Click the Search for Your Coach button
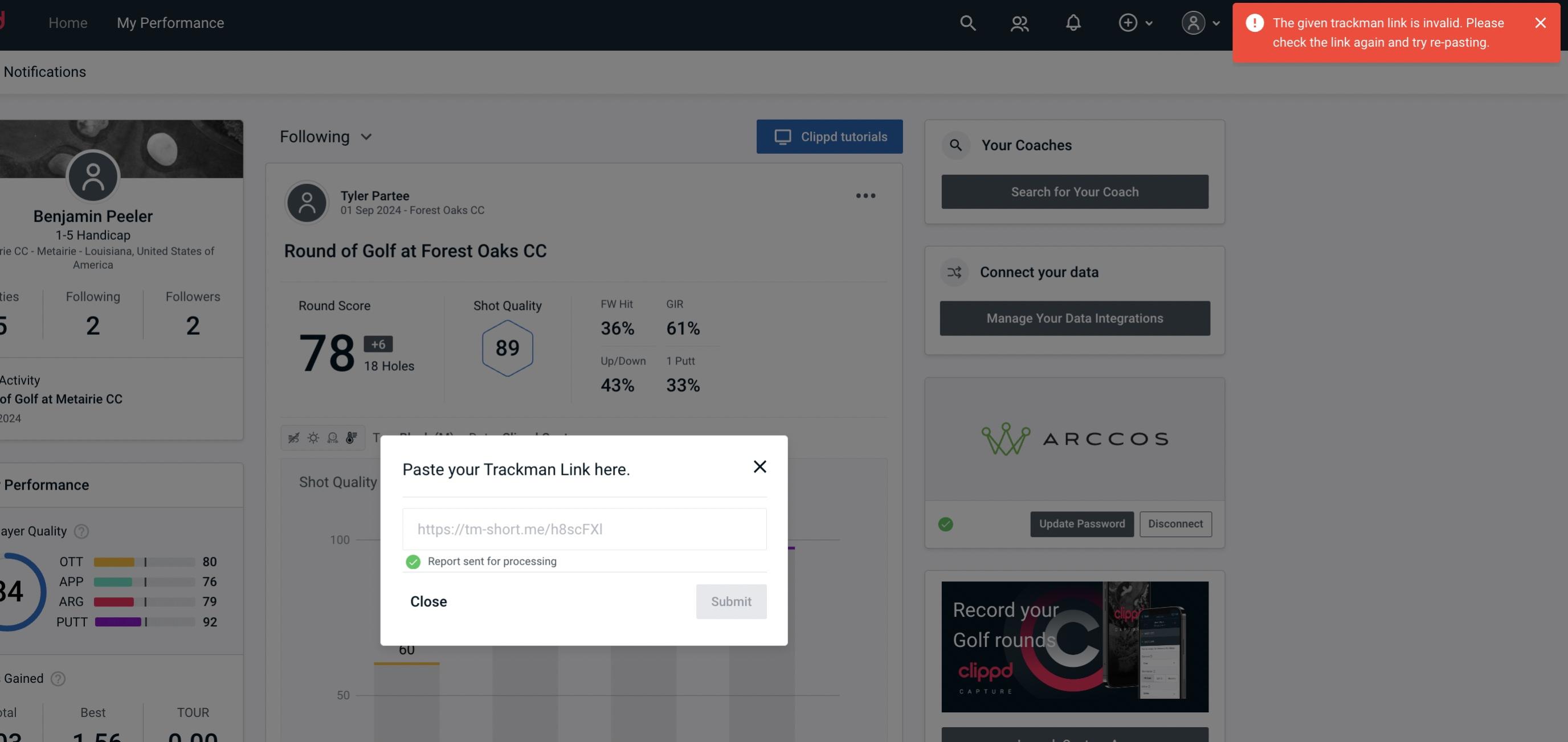Image resolution: width=1568 pixels, height=742 pixels. click(x=1075, y=192)
